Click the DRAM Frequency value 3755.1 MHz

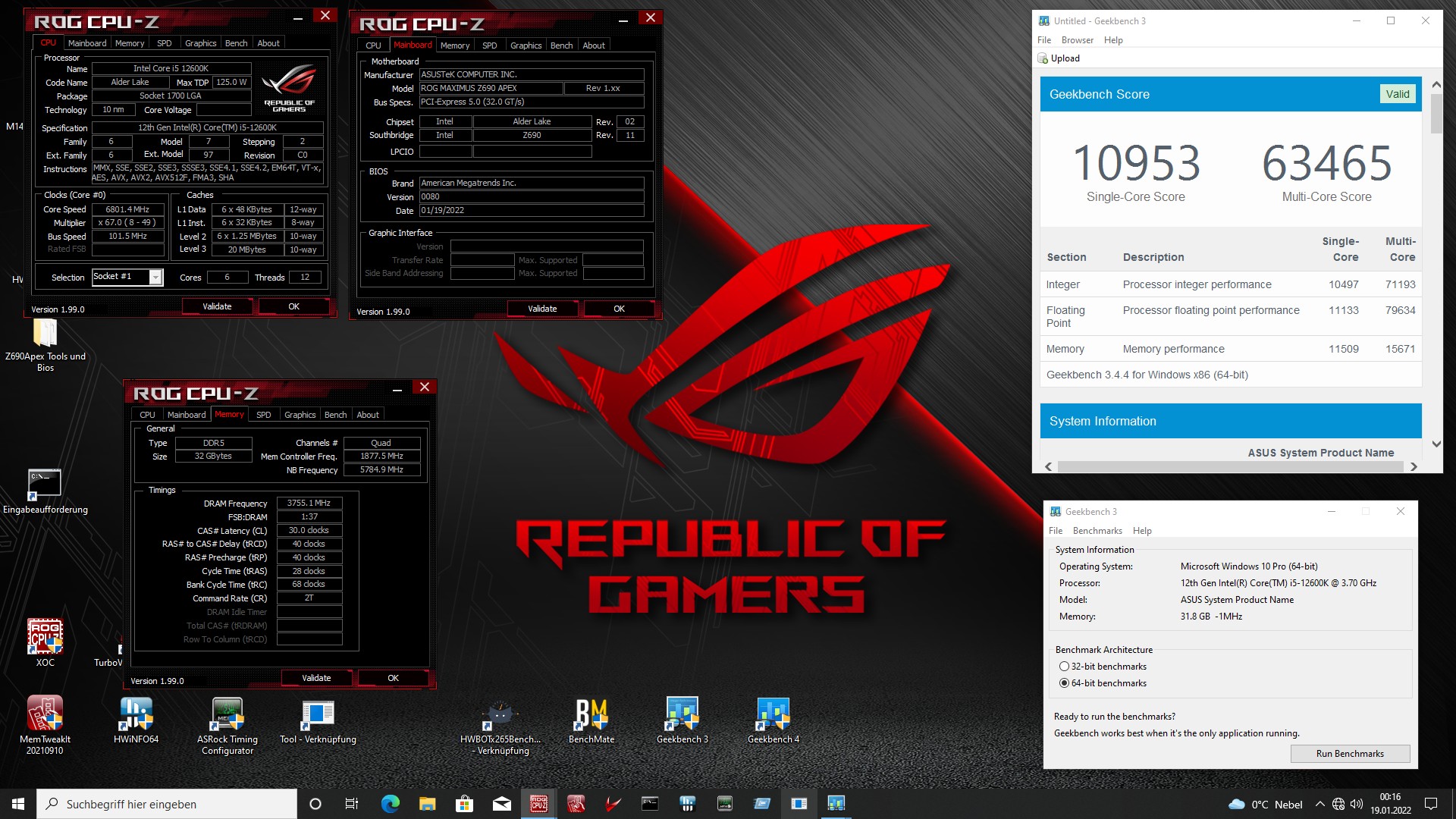309,503
